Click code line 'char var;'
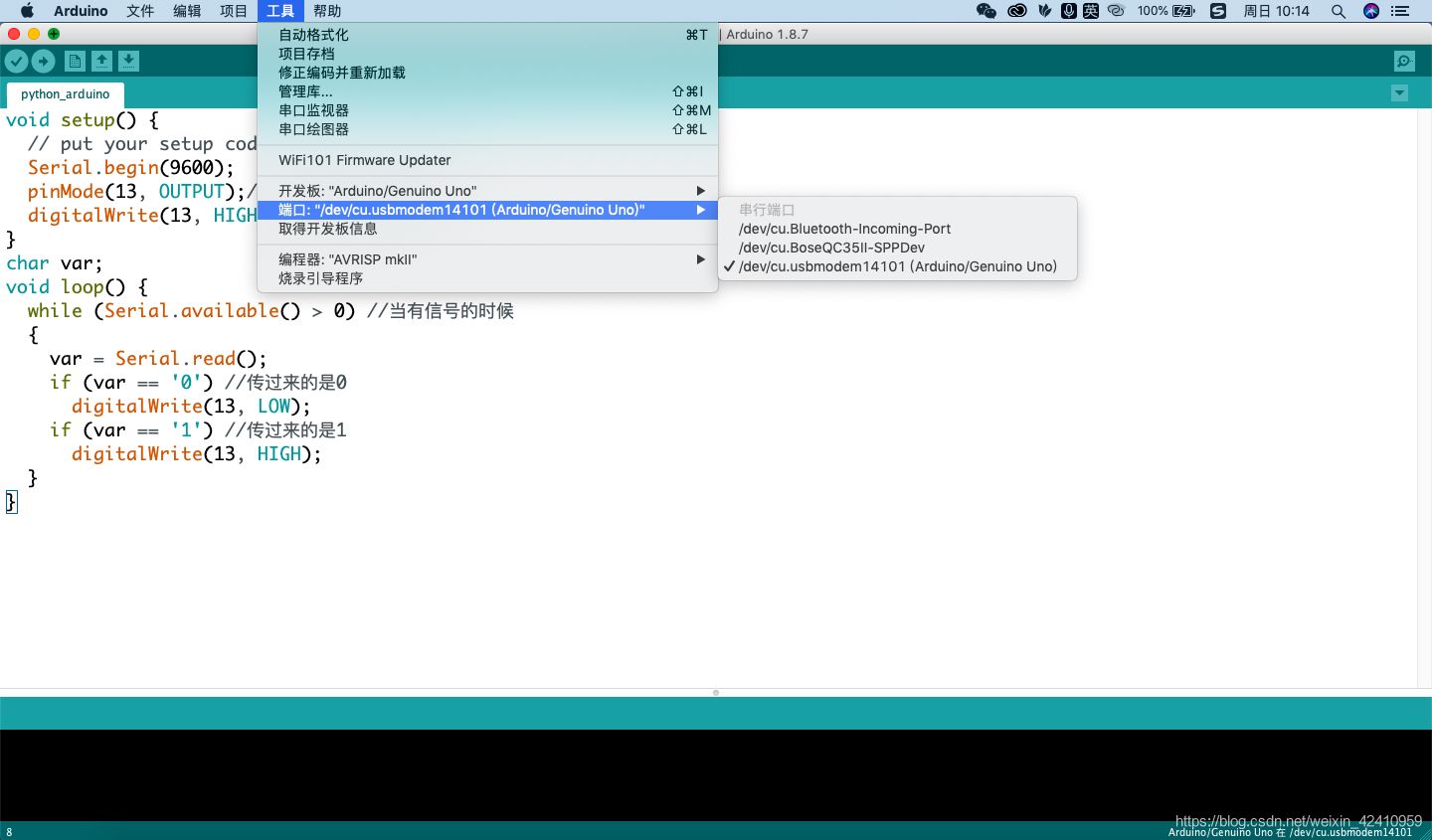Image resolution: width=1432 pixels, height=840 pixels. tap(54, 263)
